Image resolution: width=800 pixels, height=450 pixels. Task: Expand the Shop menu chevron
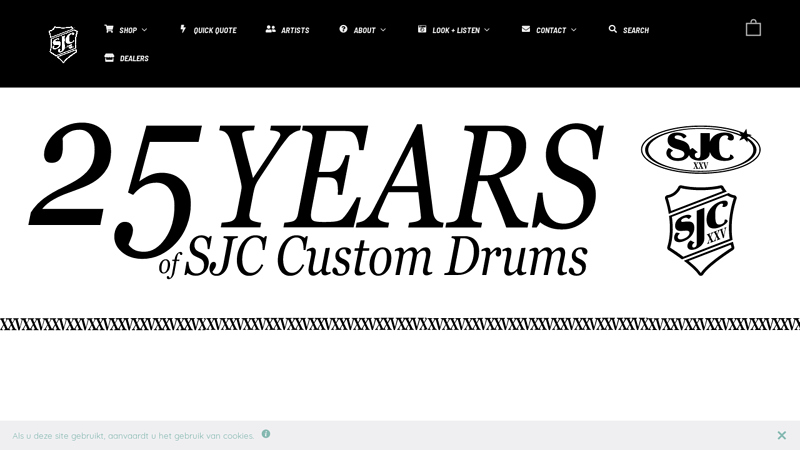(x=144, y=30)
